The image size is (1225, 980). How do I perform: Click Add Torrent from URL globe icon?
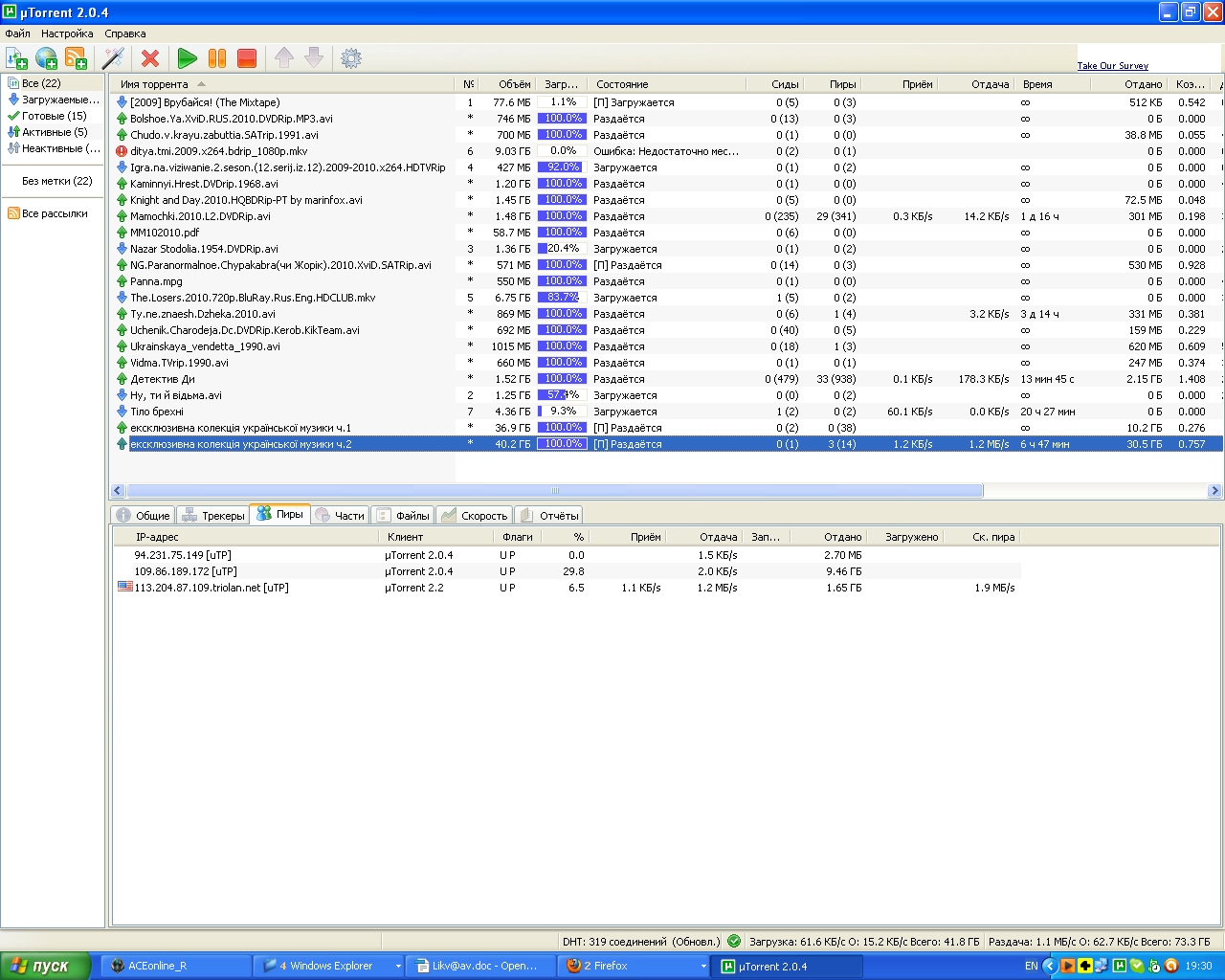click(x=46, y=58)
